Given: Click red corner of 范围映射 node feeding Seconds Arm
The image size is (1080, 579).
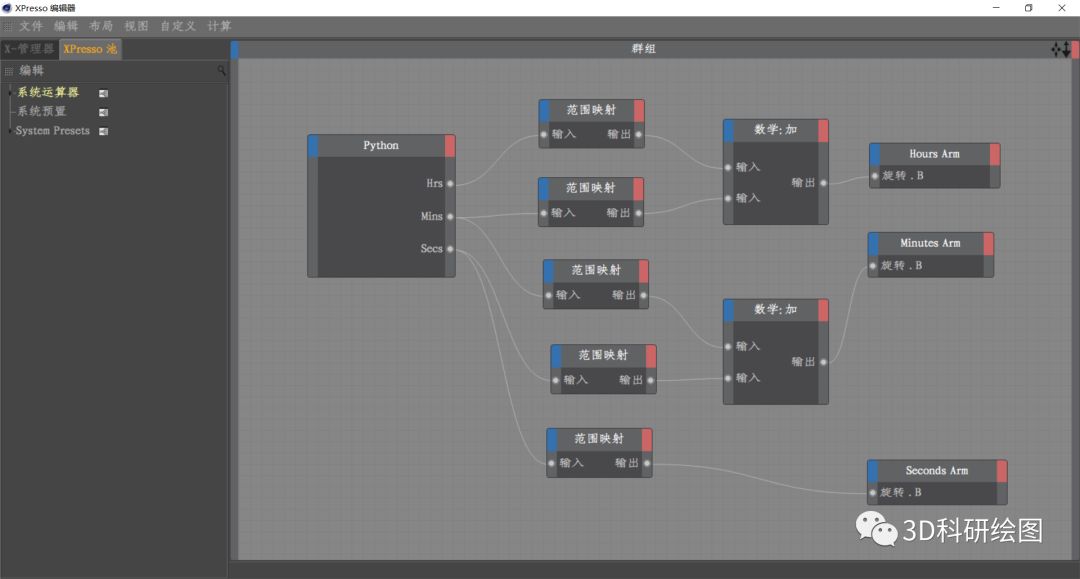Looking at the screenshot, I should pos(647,440).
